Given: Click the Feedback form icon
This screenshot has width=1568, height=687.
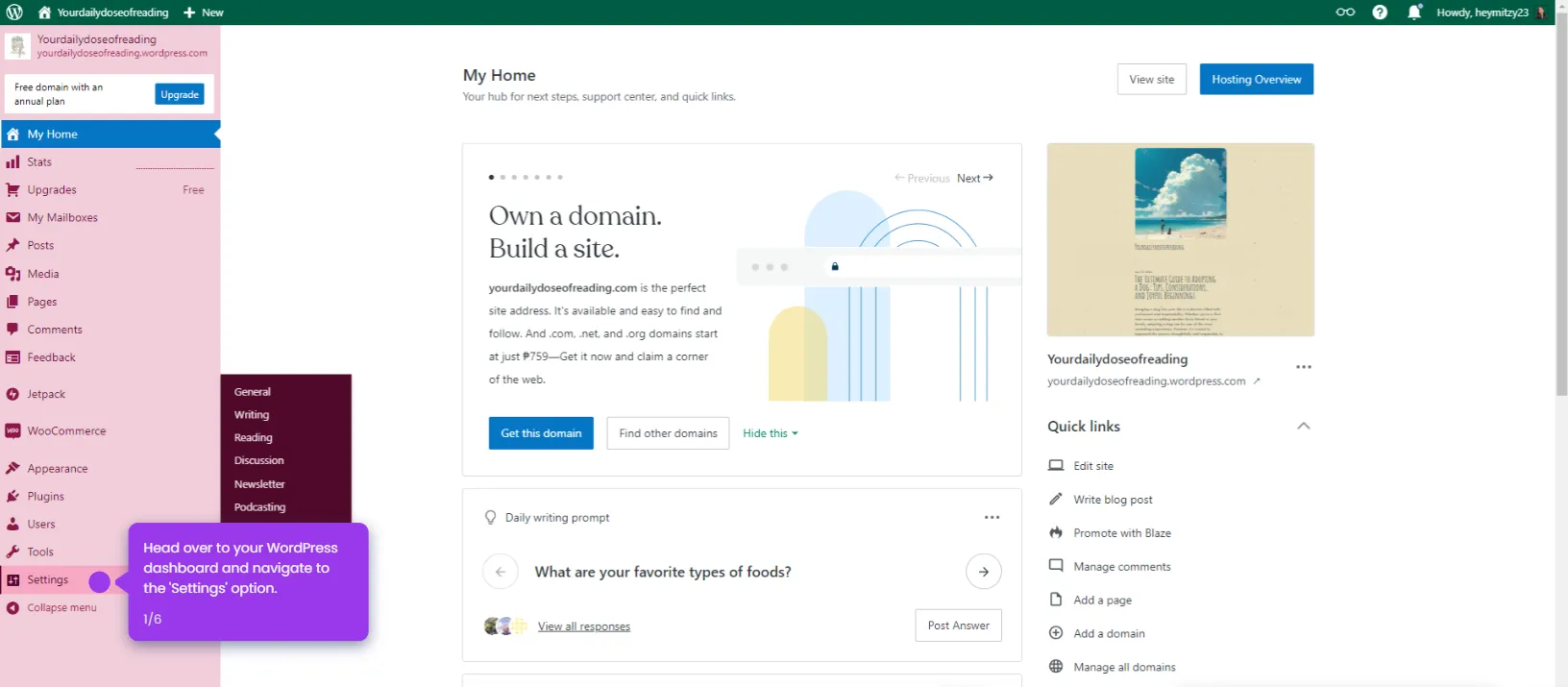Looking at the screenshot, I should tap(12, 357).
